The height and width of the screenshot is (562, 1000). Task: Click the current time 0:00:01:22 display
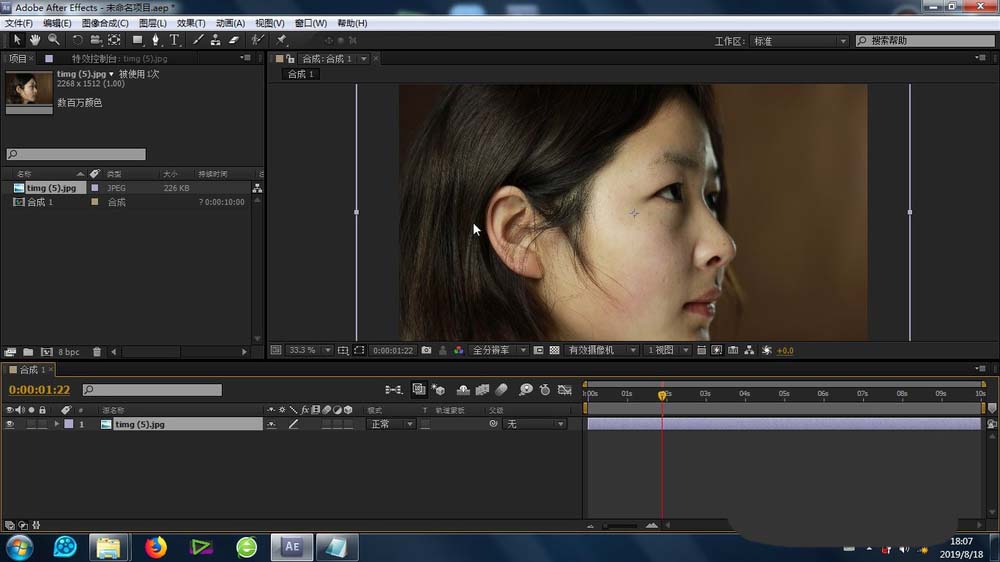(40, 390)
